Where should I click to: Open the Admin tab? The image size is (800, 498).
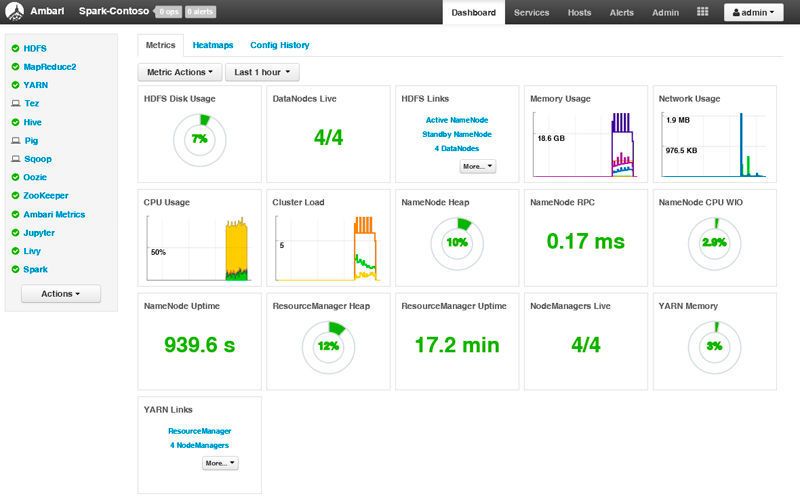point(665,12)
